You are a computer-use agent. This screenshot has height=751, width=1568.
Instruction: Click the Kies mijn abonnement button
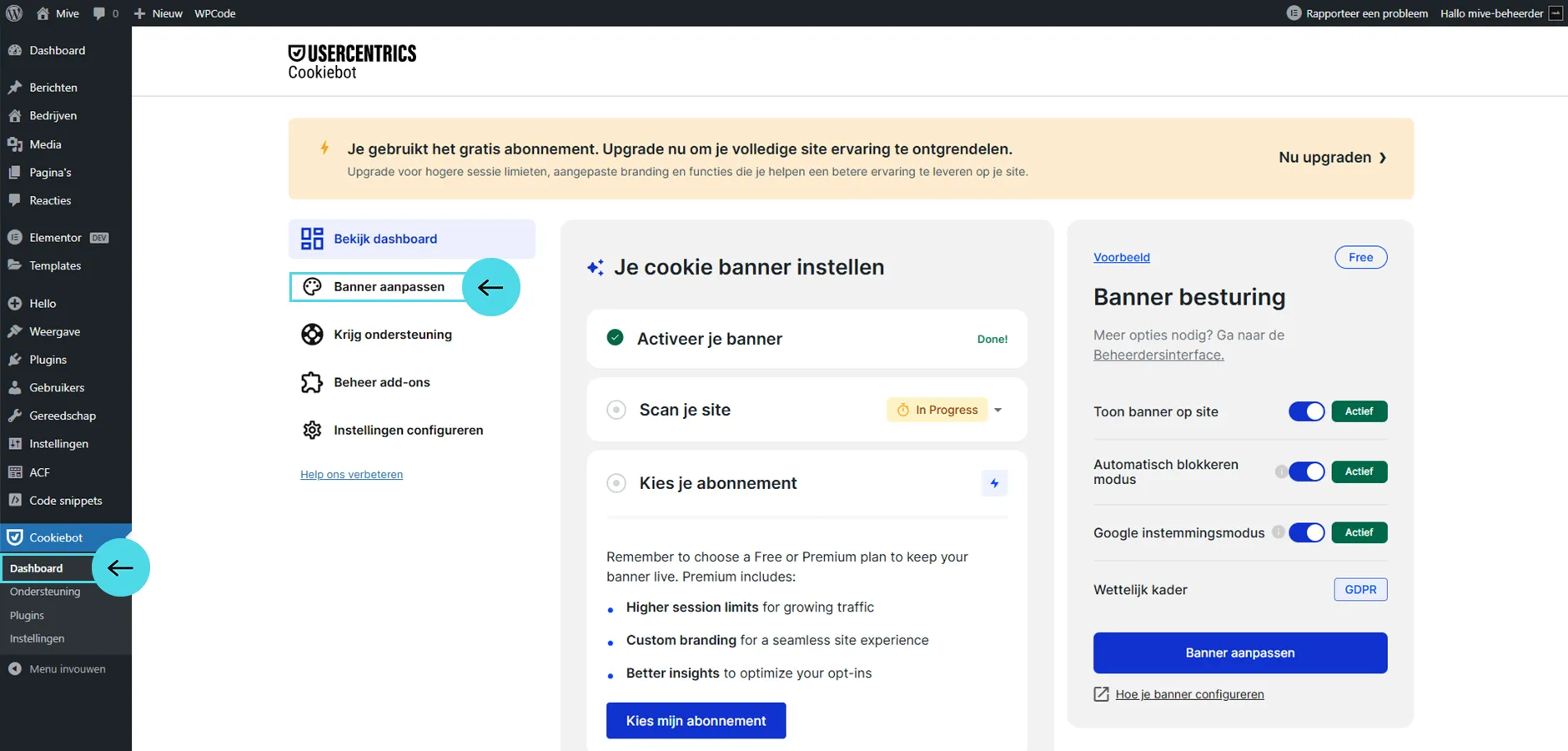pyautogui.click(x=696, y=721)
